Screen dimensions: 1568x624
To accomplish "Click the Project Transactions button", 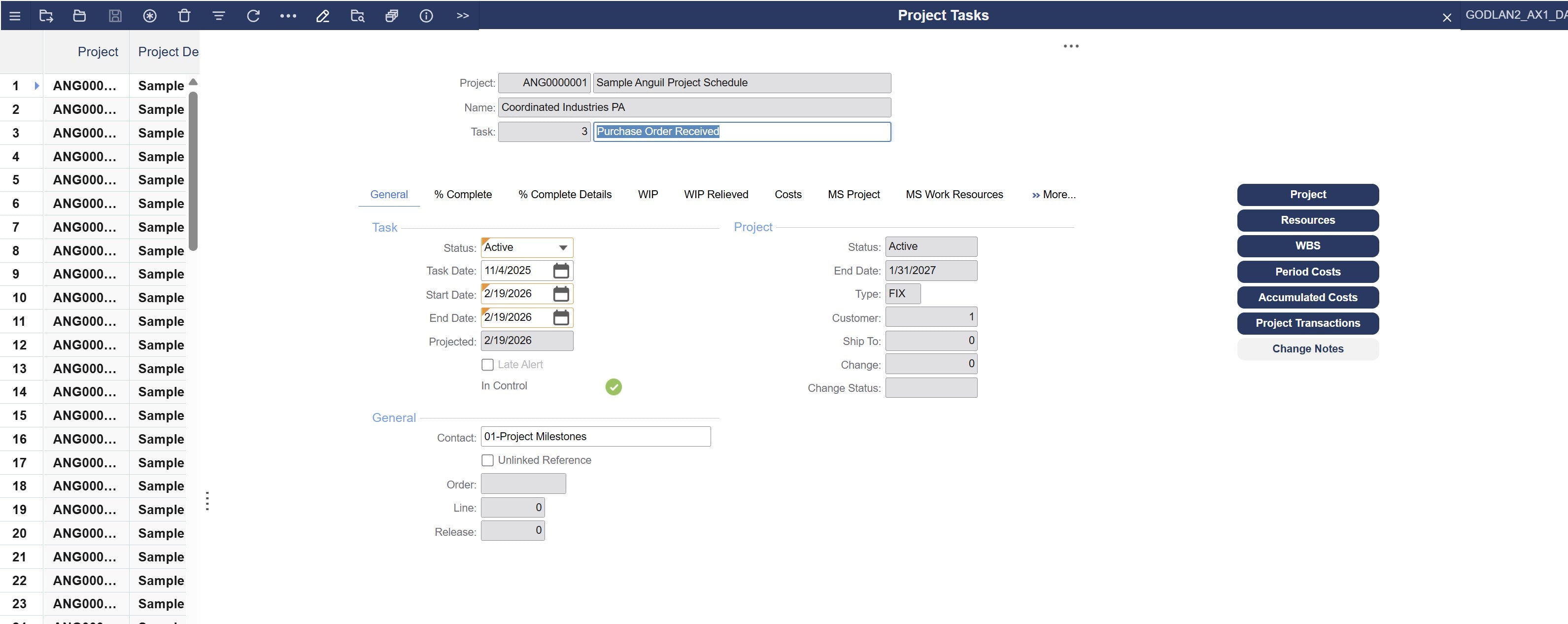I will 1307,323.
